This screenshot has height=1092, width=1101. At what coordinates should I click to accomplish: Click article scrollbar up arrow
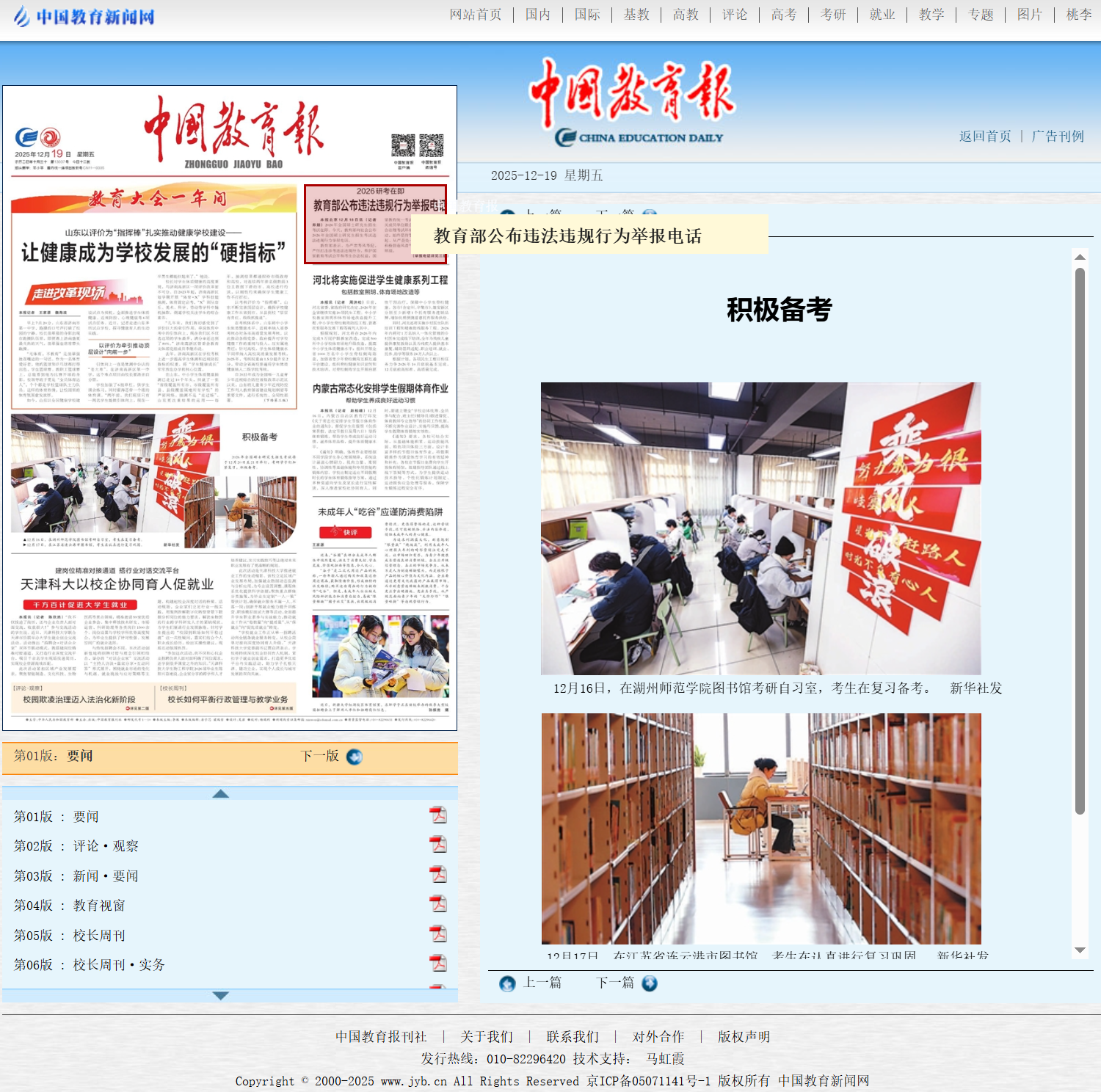[x=1080, y=257]
